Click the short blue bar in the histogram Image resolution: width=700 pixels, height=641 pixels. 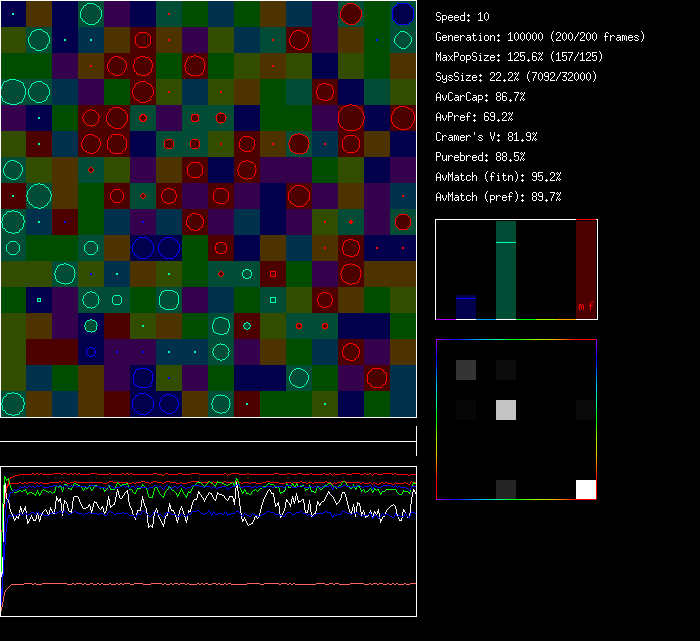[465, 308]
